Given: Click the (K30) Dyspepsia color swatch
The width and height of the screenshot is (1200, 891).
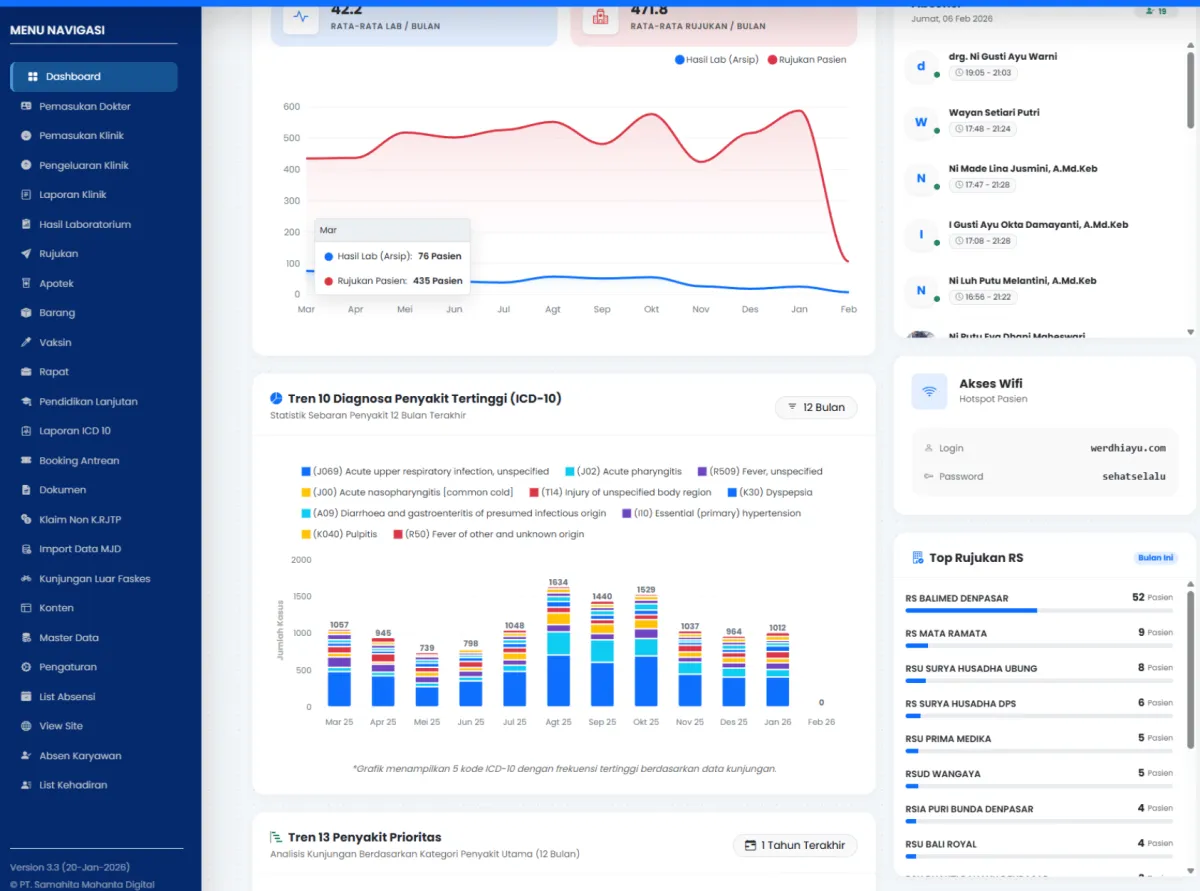Looking at the screenshot, I should [732, 493].
